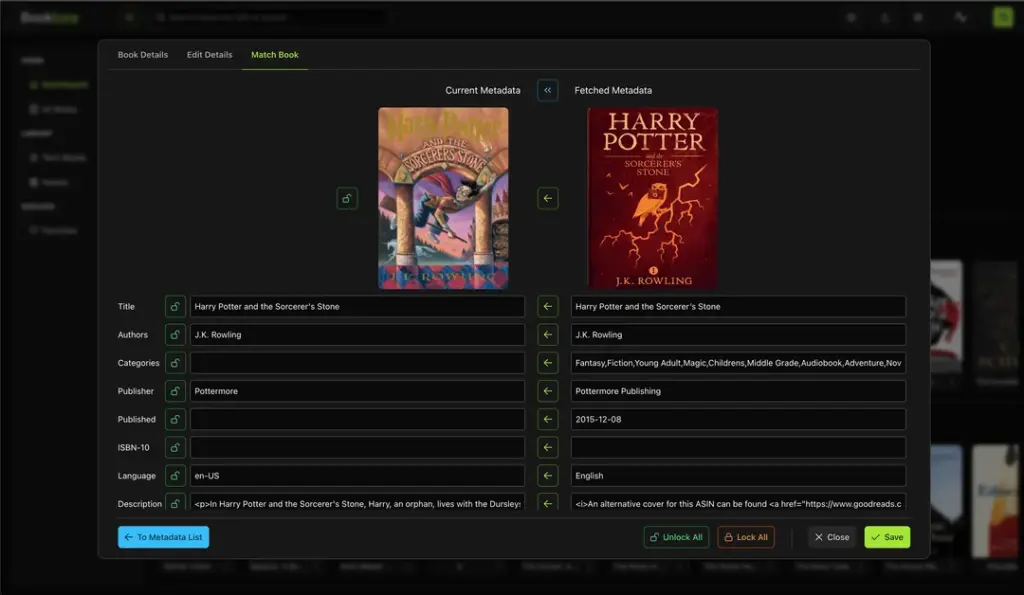Click the empty fetched ISBN-10 field
The image size is (1024, 595).
(738, 447)
